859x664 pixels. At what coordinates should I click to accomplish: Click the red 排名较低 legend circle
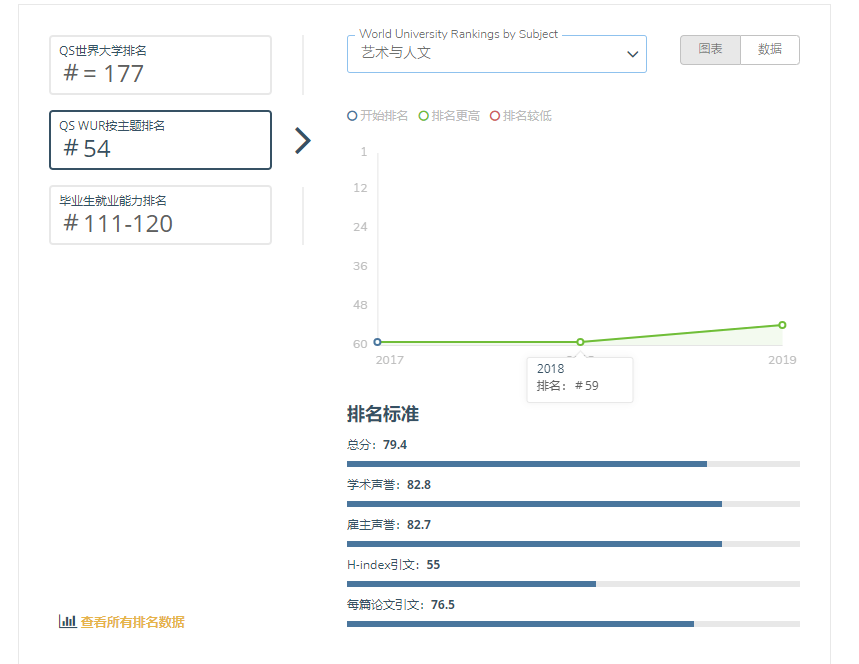495,116
